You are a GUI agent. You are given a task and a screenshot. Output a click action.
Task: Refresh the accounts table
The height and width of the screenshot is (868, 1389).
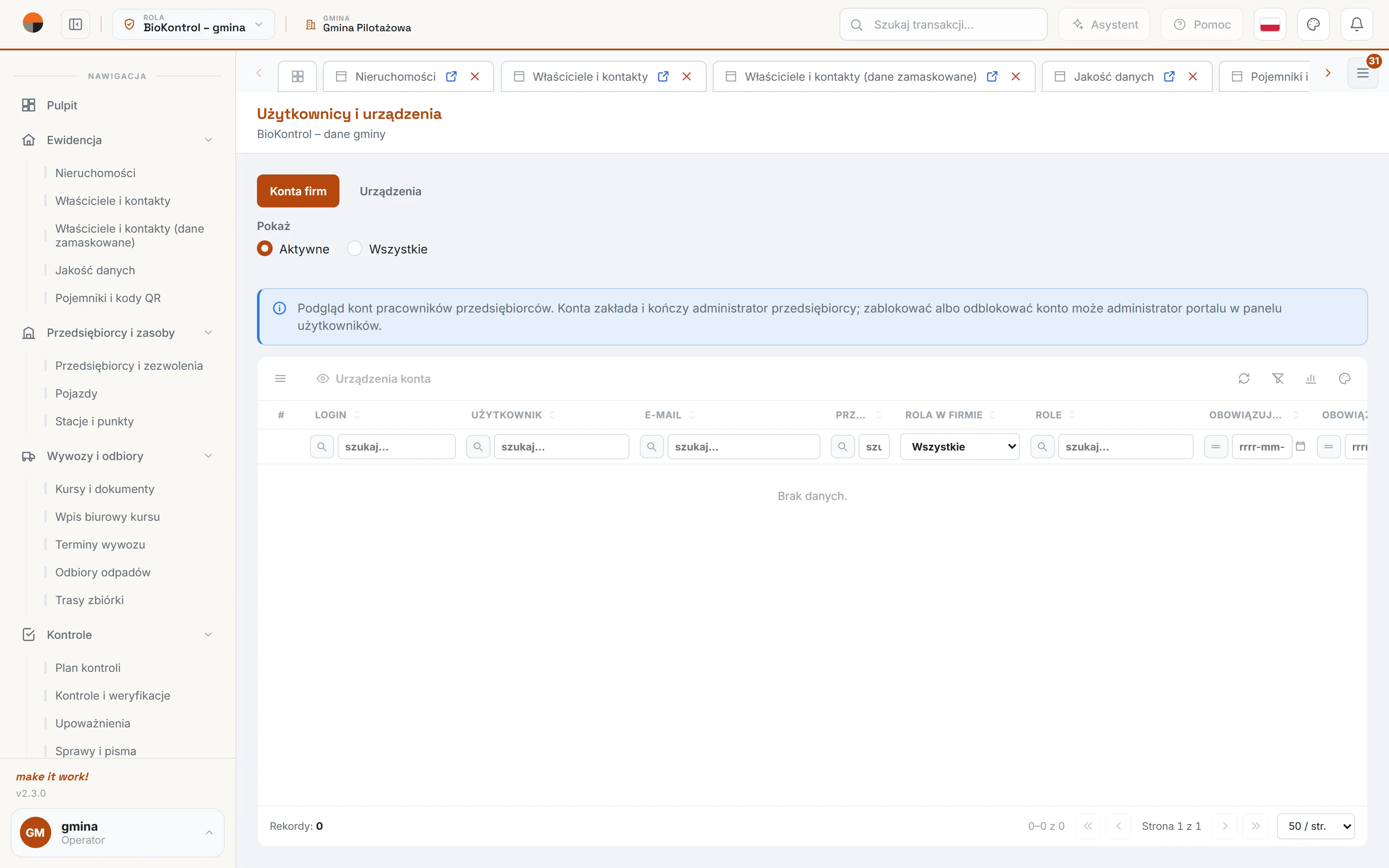click(1244, 378)
